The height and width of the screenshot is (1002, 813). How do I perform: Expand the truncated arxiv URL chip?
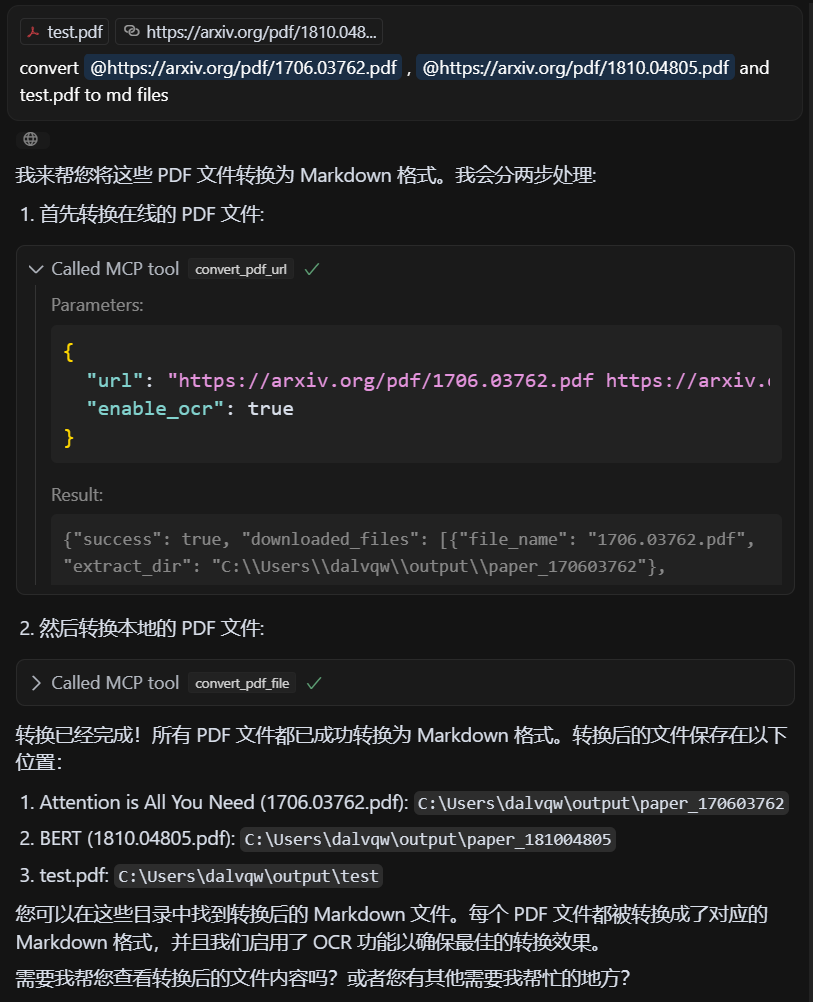tap(251, 31)
